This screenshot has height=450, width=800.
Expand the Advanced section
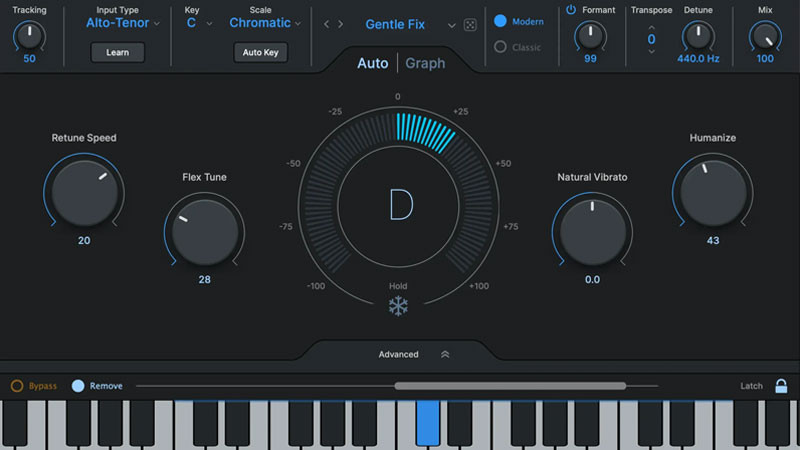click(x=413, y=354)
